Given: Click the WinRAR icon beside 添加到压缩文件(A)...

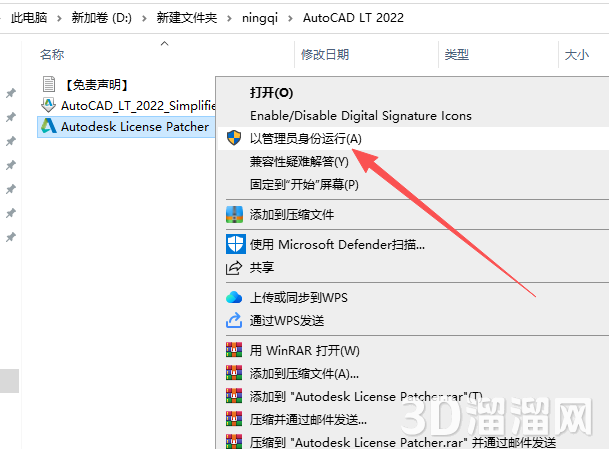Looking at the screenshot, I should click(x=234, y=373).
